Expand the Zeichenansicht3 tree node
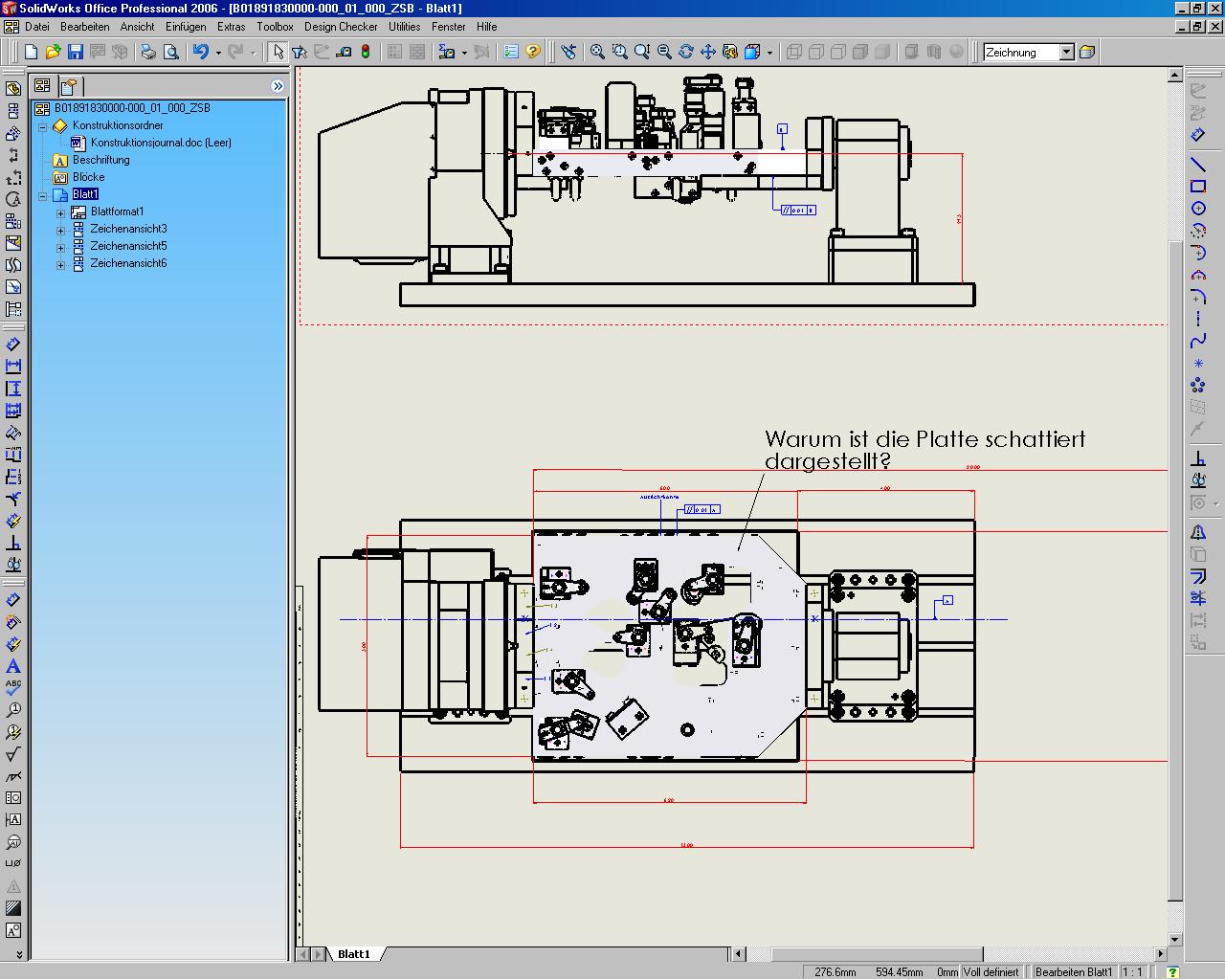1225x980 pixels. pyautogui.click(x=60, y=230)
